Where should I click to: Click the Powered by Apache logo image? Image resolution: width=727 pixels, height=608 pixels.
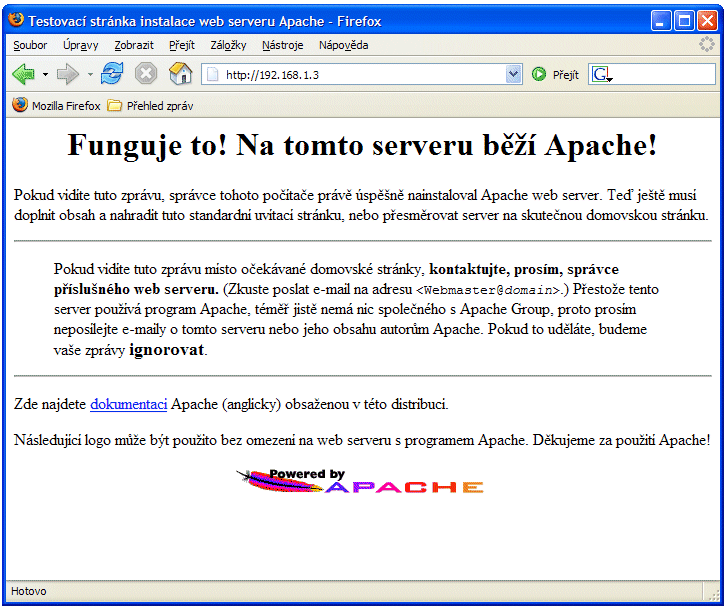click(x=360, y=481)
